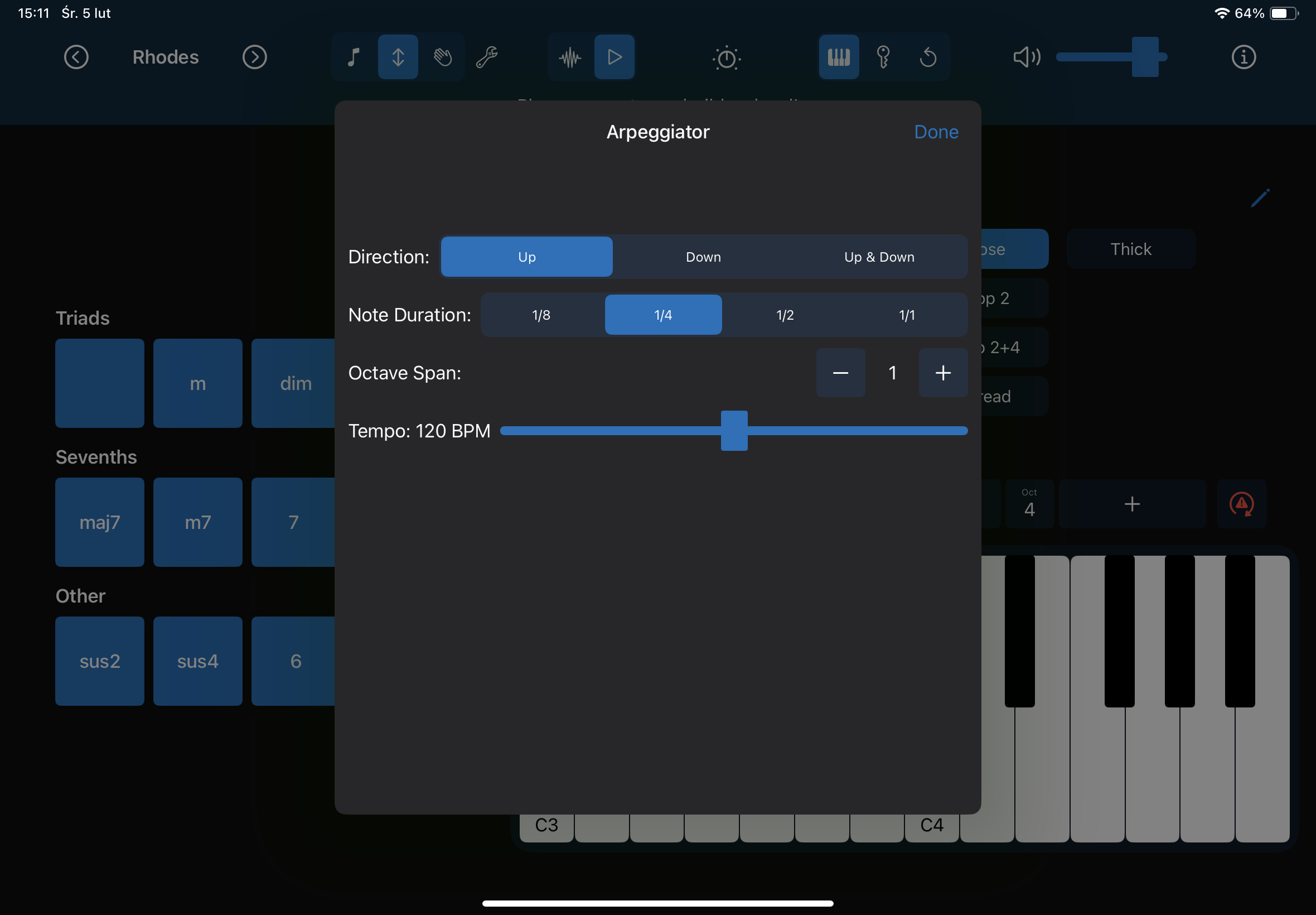The image size is (1316, 915).
Task: Select the note input tool icon
Action: tap(353, 56)
